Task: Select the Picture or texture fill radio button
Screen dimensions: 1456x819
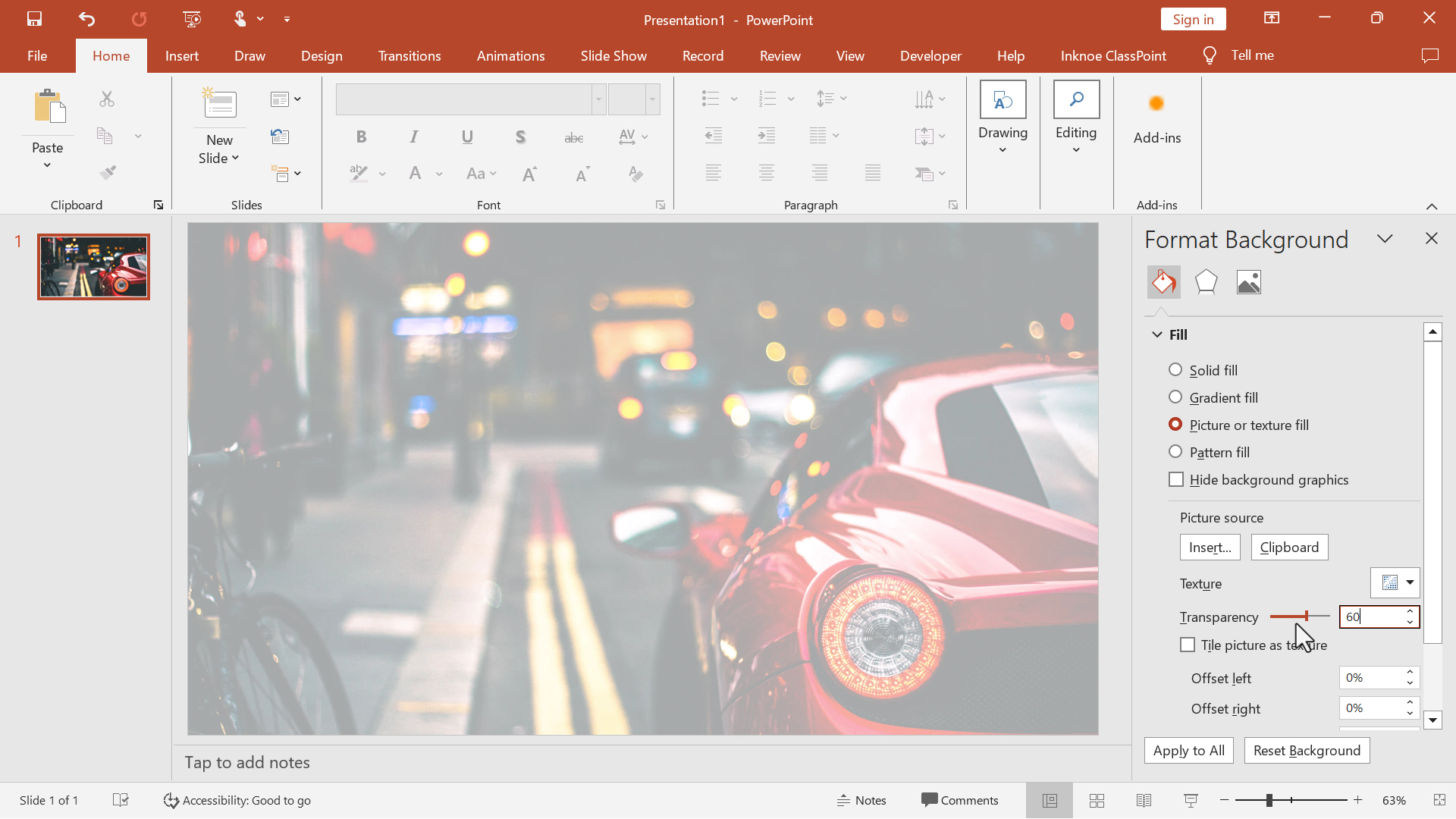Action: tap(1176, 423)
